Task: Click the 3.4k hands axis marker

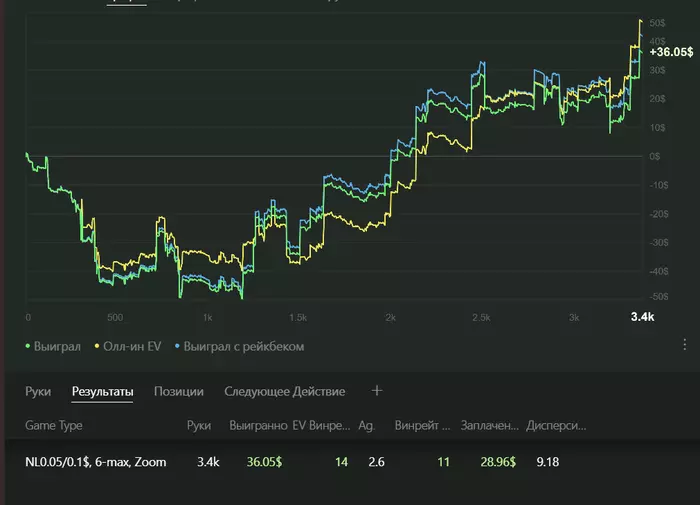Action: tap(642, 317)
